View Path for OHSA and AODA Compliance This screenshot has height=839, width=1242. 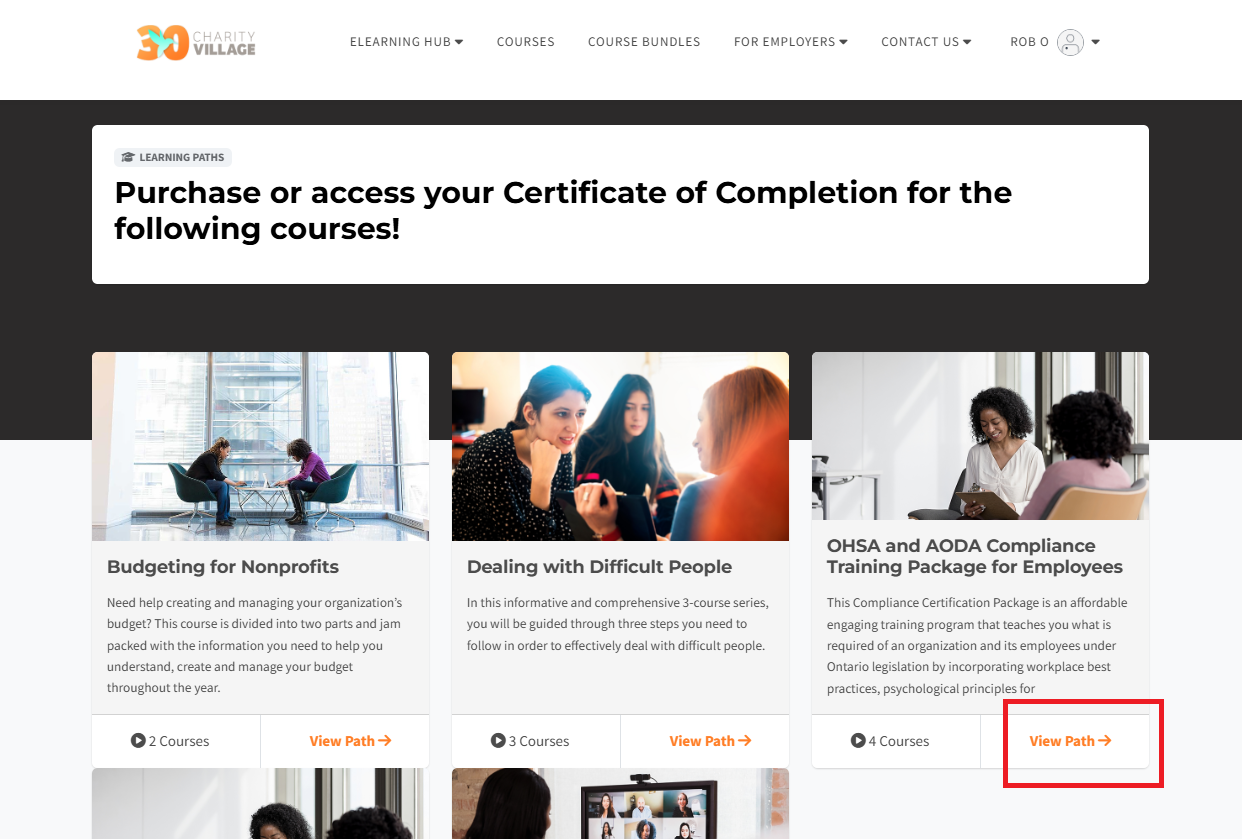tap(1070, 741)
